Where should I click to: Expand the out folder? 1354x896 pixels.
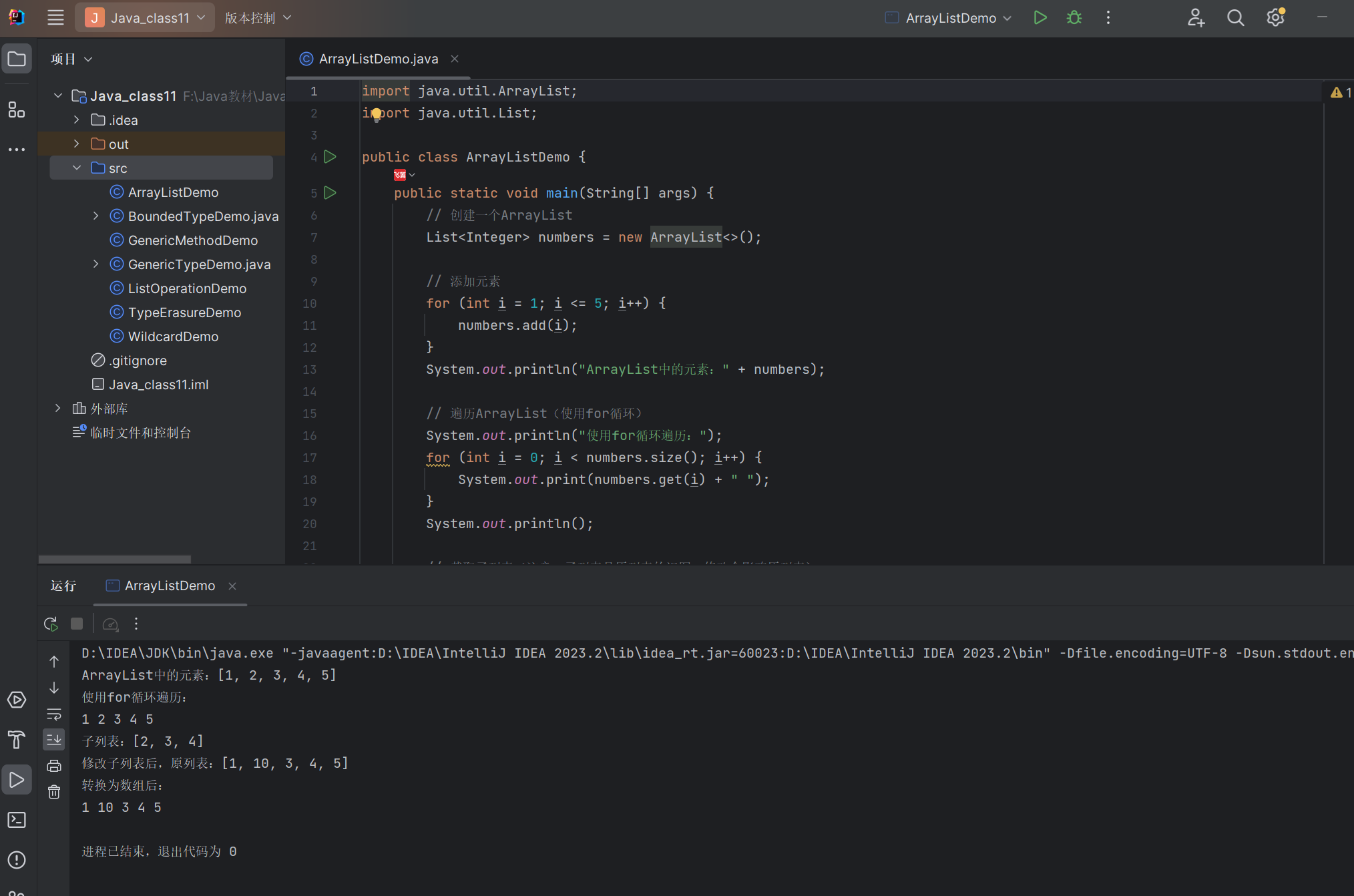(77, 144)
